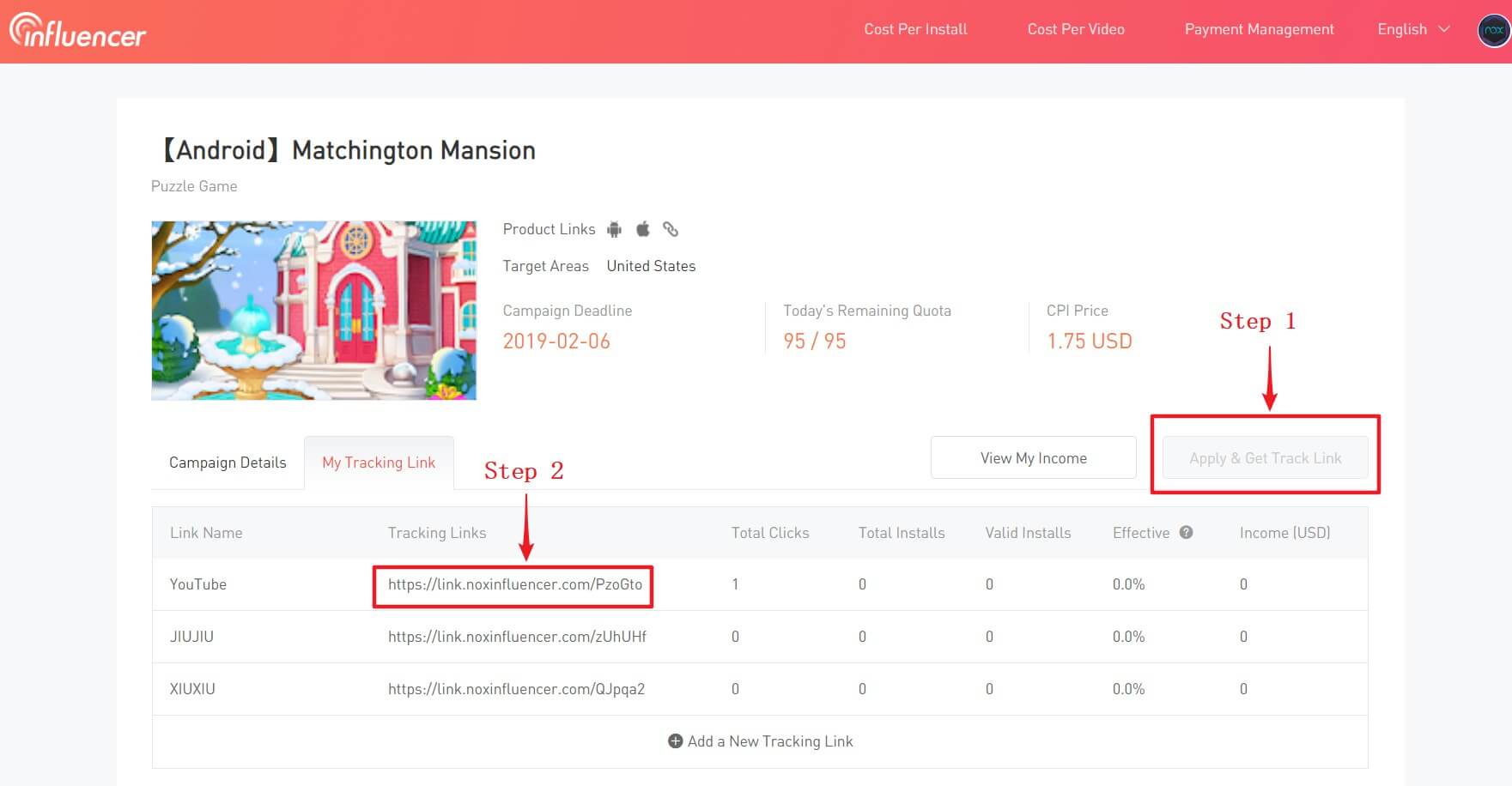
Task: Click the View My Income button
Action: point(1033,458)
